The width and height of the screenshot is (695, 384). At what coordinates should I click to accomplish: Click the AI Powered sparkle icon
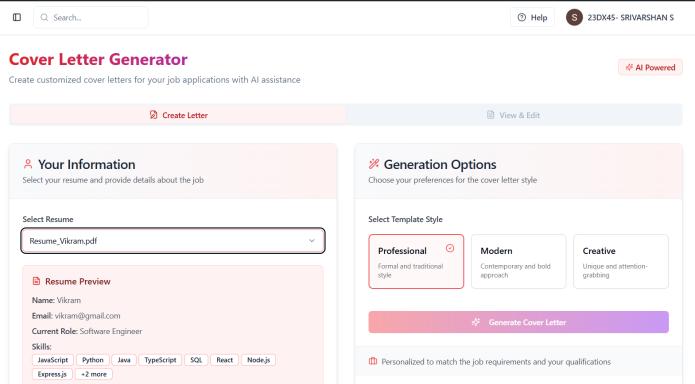(629, 67)
